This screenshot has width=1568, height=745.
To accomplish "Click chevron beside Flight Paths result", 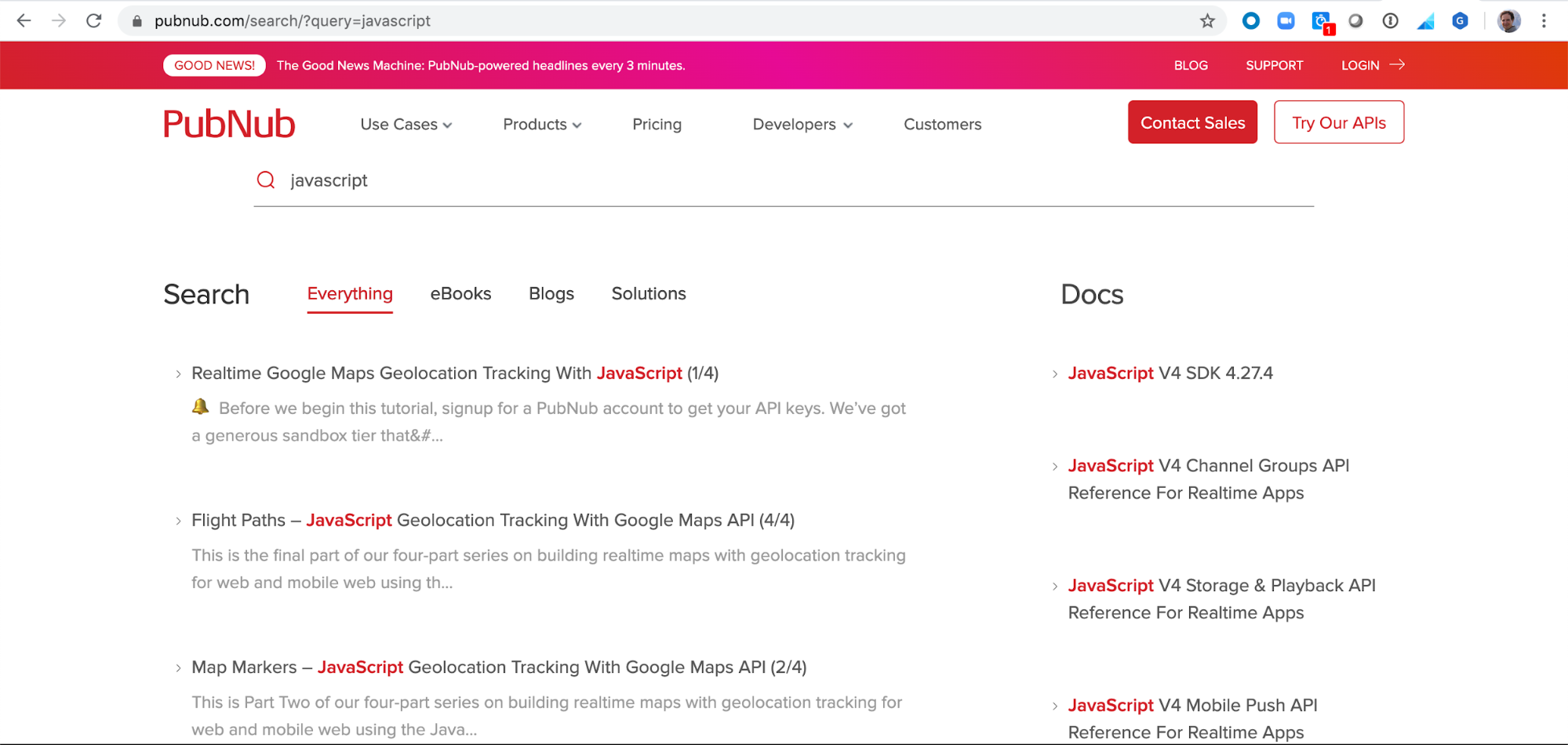I will tap(179, 521).
